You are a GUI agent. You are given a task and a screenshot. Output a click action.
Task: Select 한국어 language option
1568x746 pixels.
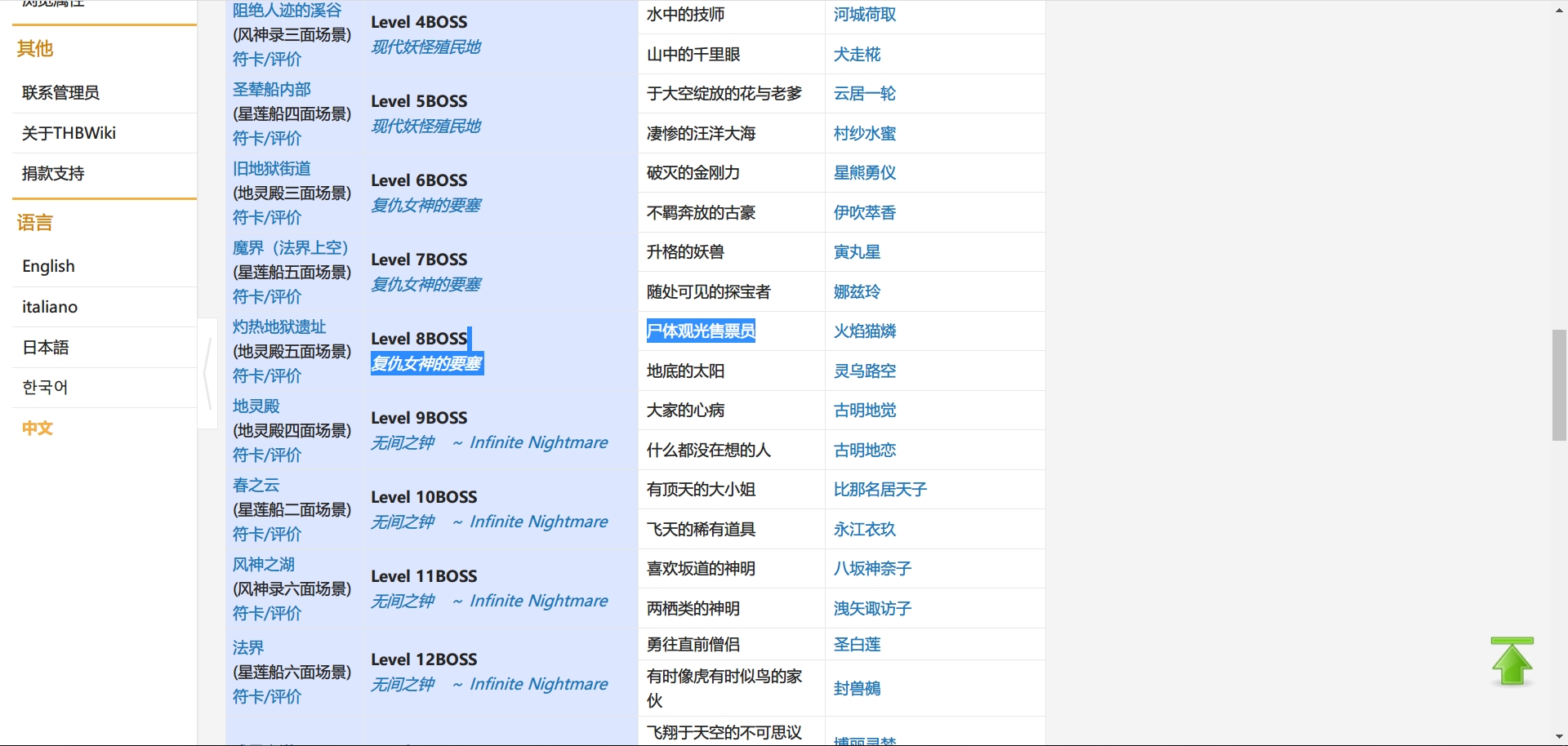coord(45,388)
